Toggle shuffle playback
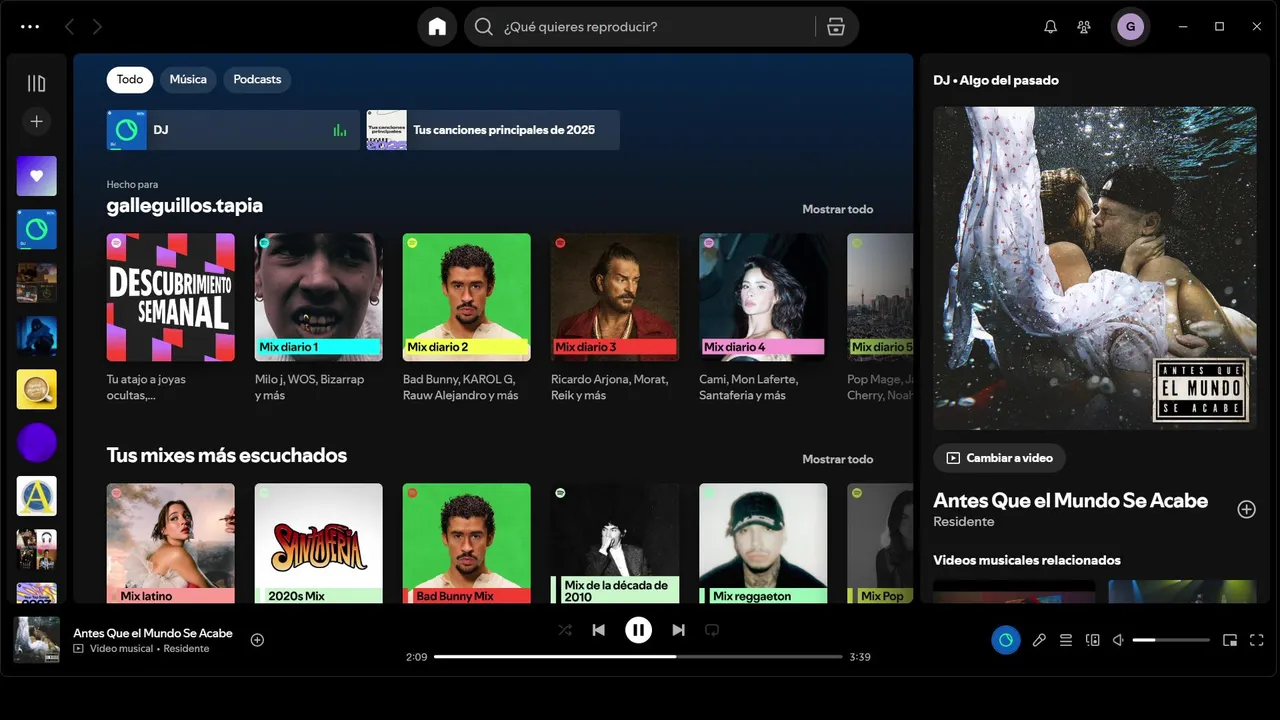Image resolution: width=1280 pixels, height=720 pixels. pyautogui.click(x=565, y=630)
